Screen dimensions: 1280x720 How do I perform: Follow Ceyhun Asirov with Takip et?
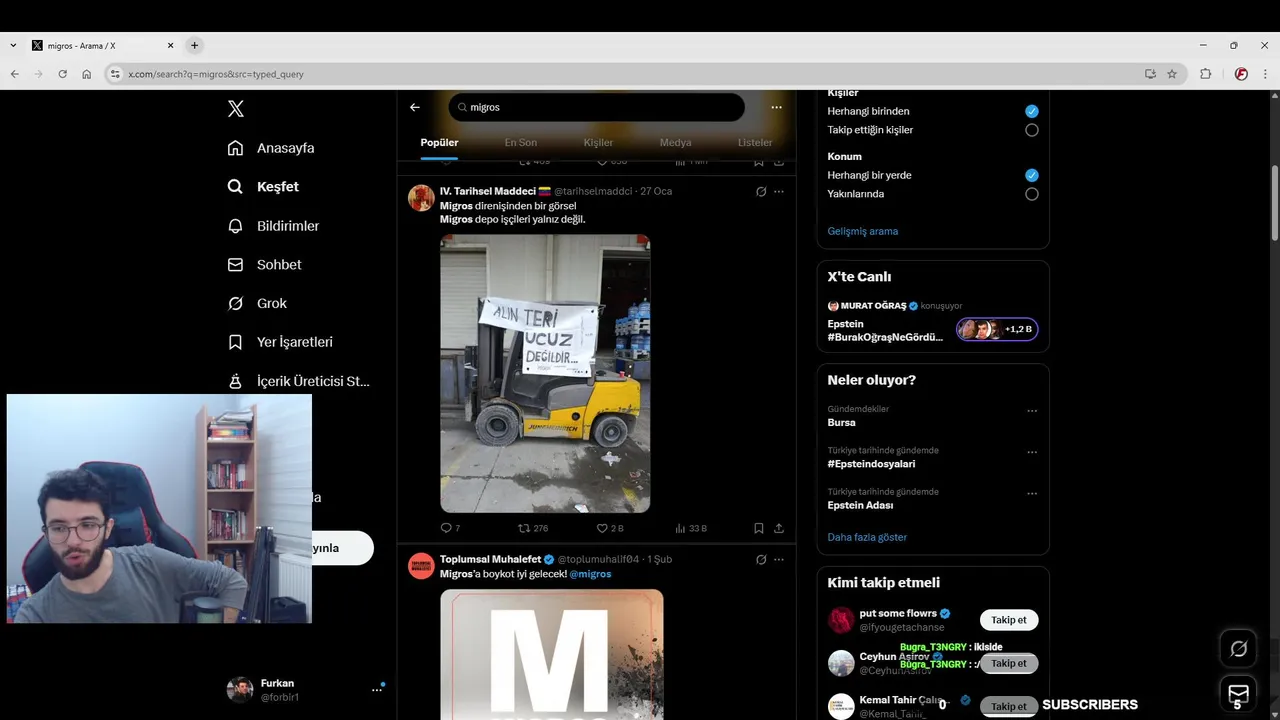pyautogui.click(x=1009, y=663)
